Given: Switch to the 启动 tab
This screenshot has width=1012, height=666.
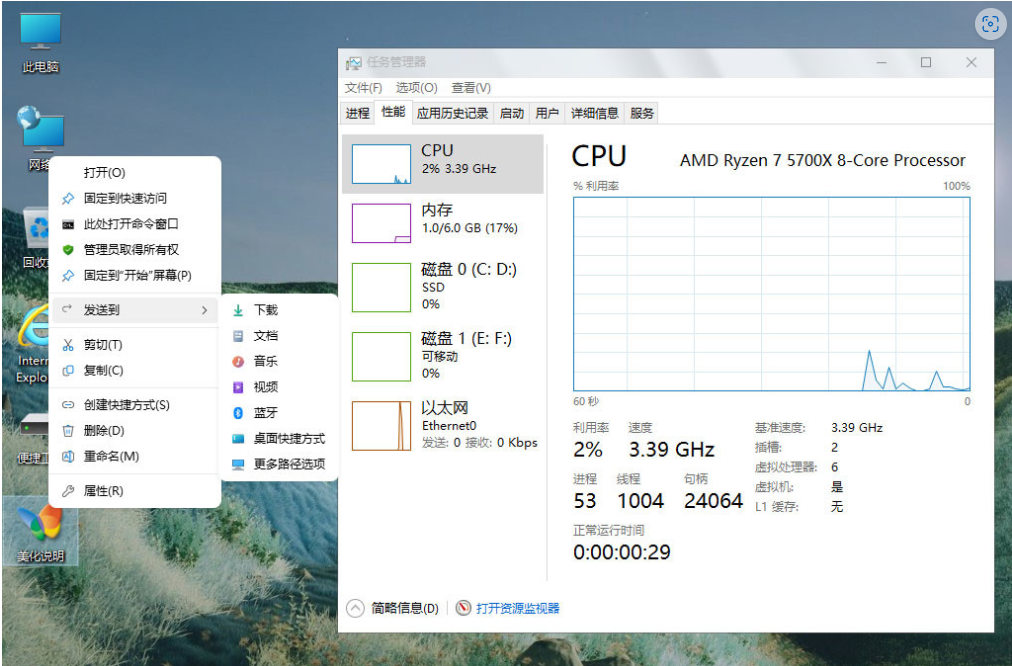Looking at the screenshot, I should 512,114.
